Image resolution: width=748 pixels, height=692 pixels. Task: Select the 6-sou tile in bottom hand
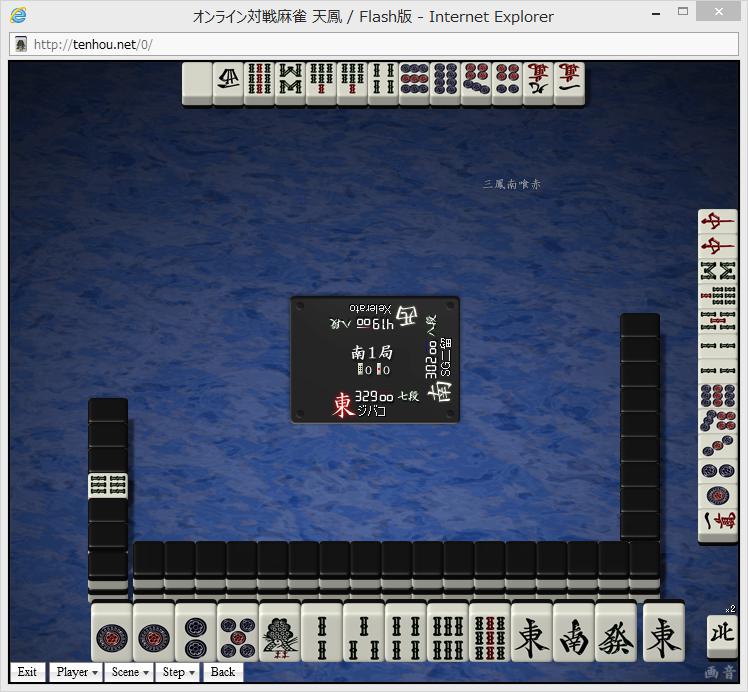click(x=447, y=632)
